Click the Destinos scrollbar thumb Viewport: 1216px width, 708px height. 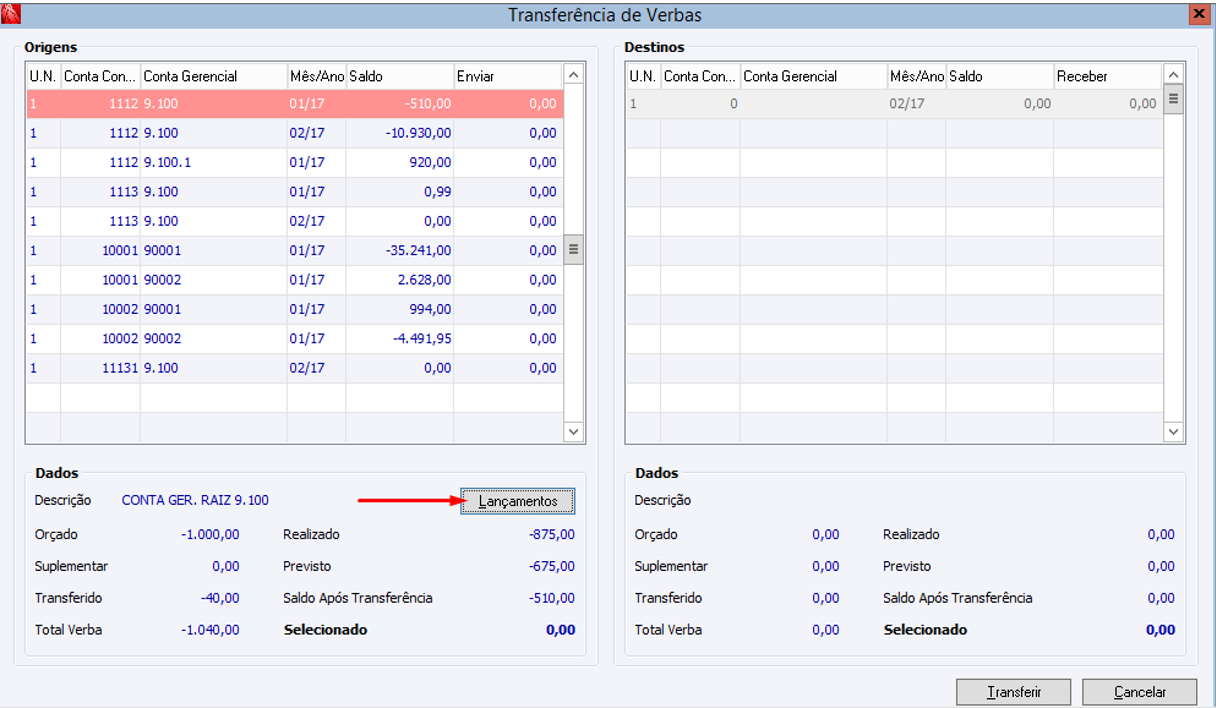pos(1174,99)
